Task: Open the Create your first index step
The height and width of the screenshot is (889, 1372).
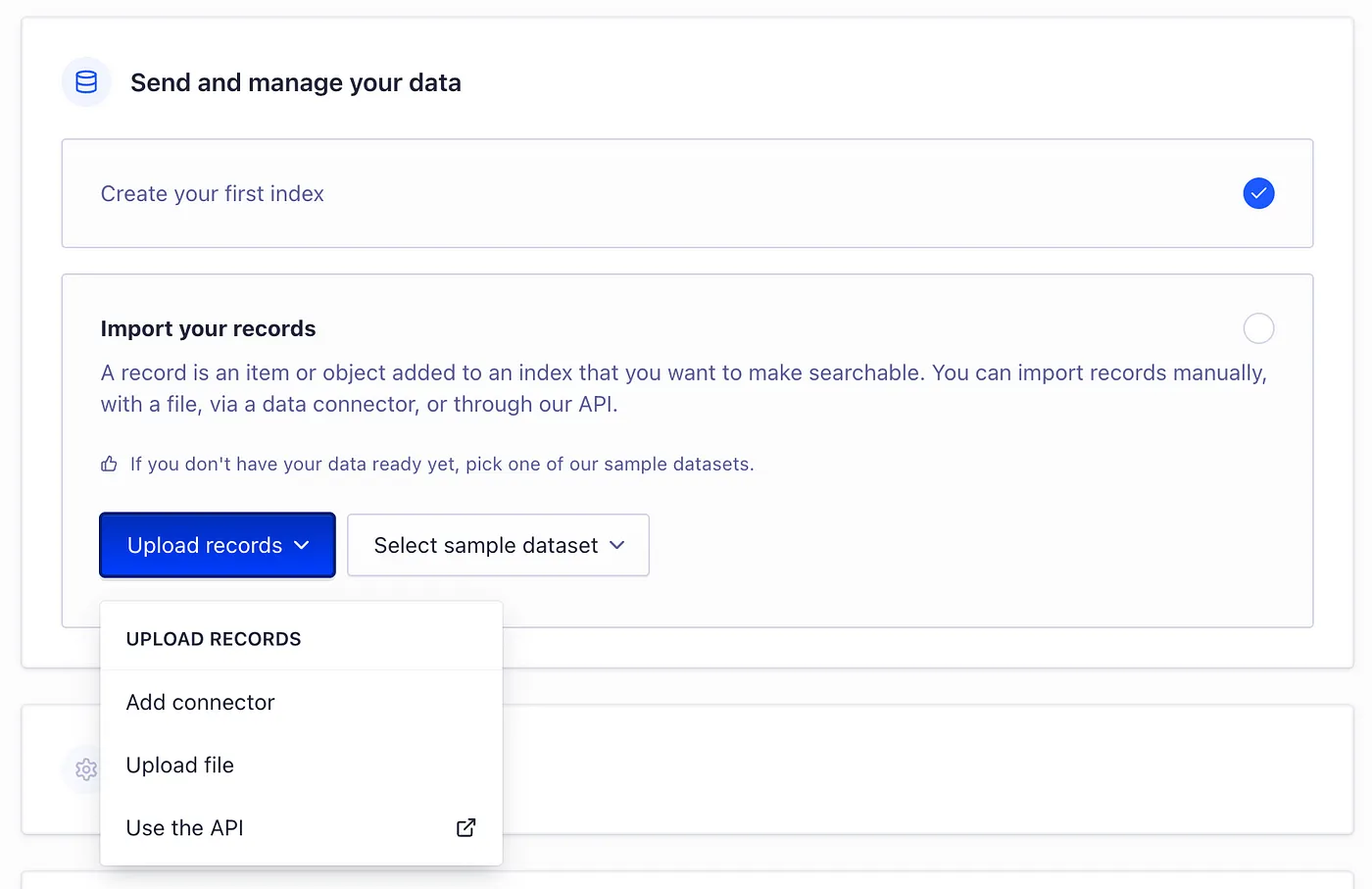Action: point(687,193)
